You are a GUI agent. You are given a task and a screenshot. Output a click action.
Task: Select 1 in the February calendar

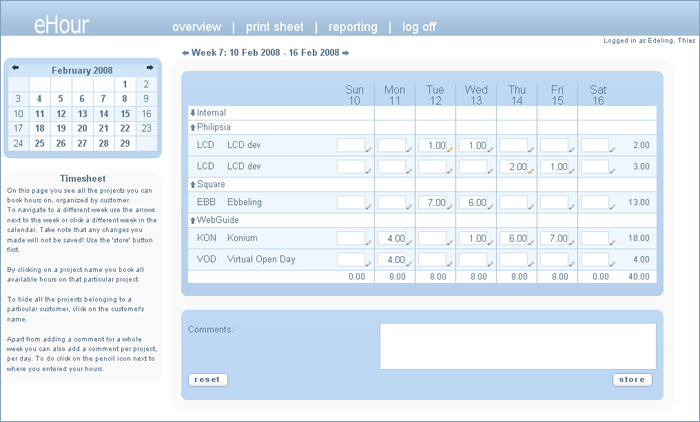click(x=125, y=84)
